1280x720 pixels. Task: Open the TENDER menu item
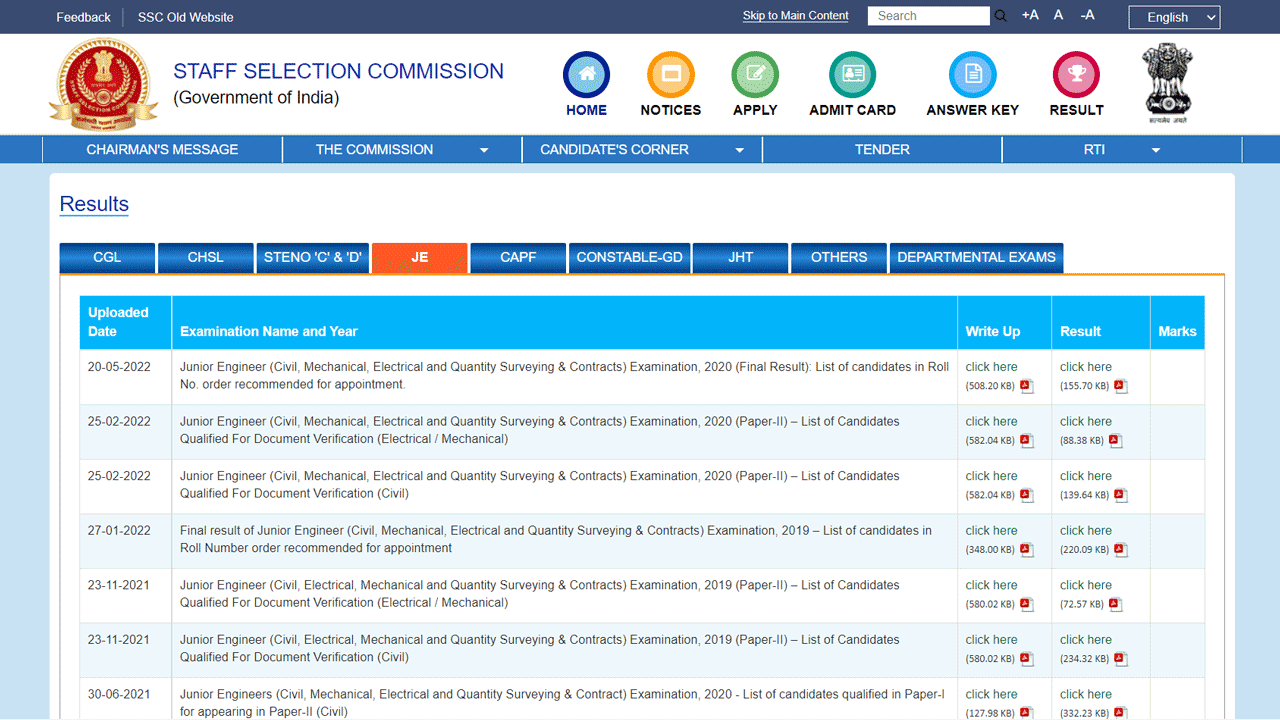(x=882, y=149)
